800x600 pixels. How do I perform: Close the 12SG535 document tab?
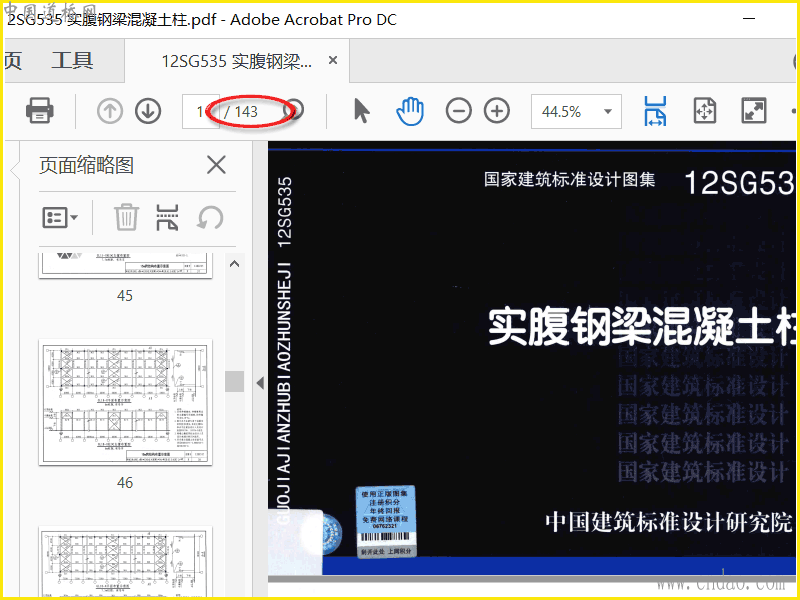pos(333,61)
